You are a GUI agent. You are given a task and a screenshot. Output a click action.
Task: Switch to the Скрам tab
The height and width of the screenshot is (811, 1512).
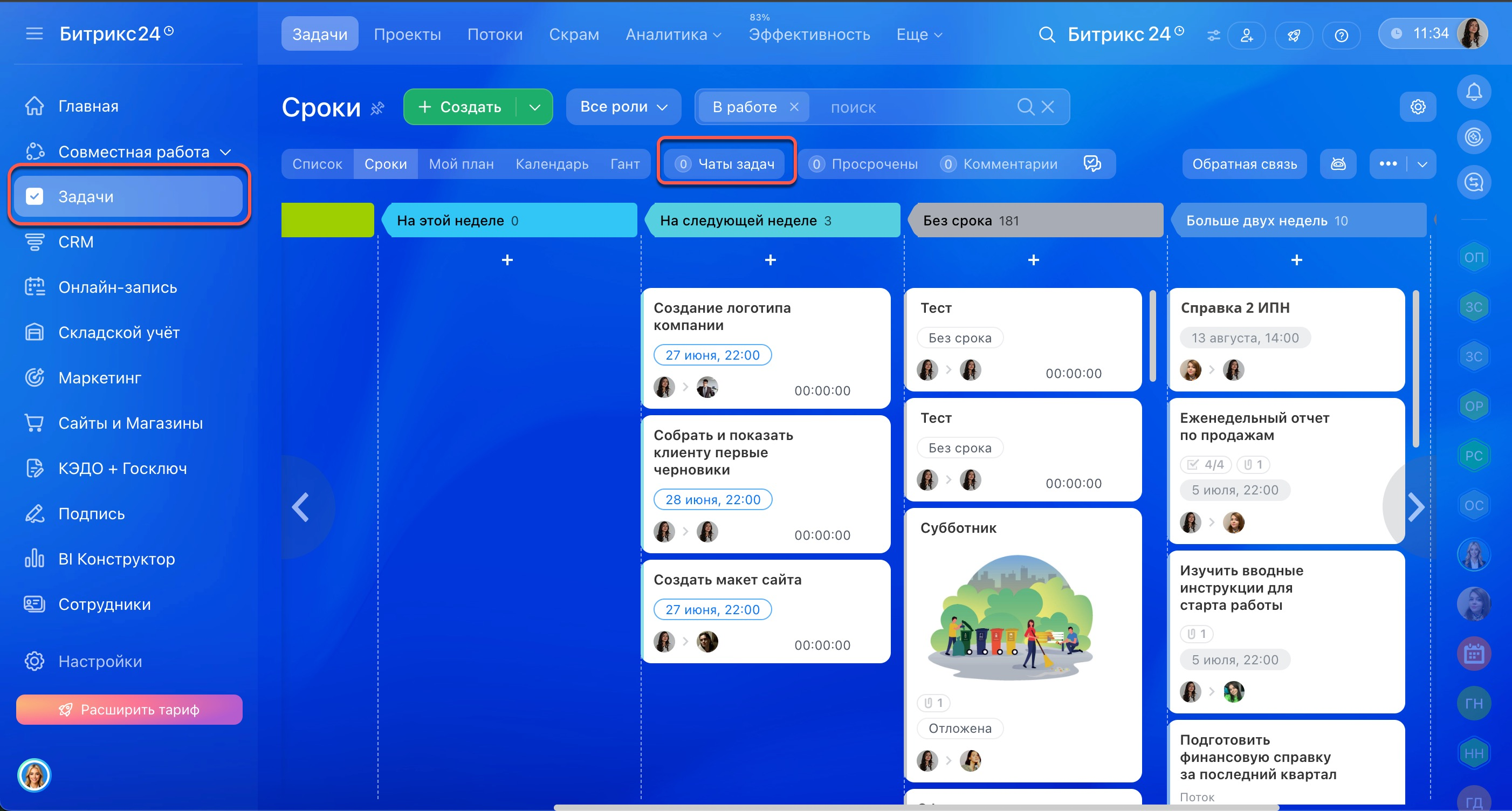574,34
